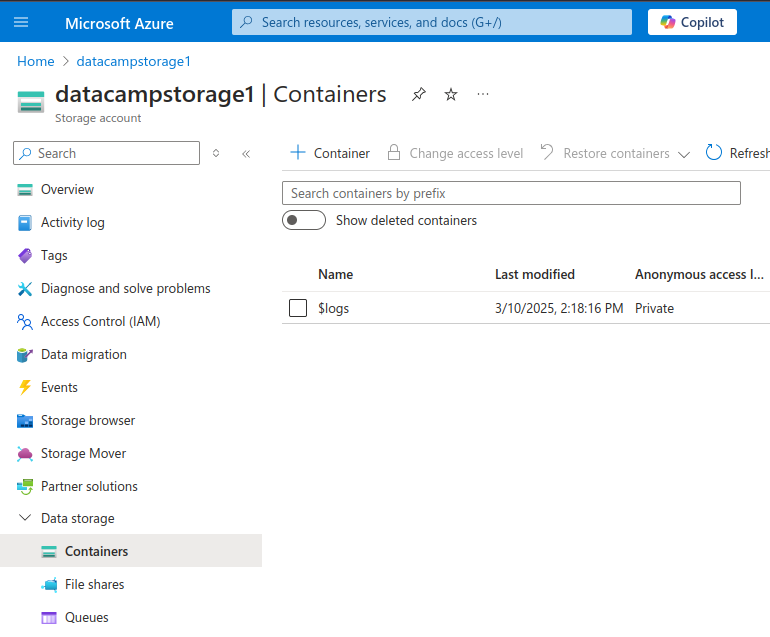Click the Queues icon
770x637 pixels.
click(49, 618)
